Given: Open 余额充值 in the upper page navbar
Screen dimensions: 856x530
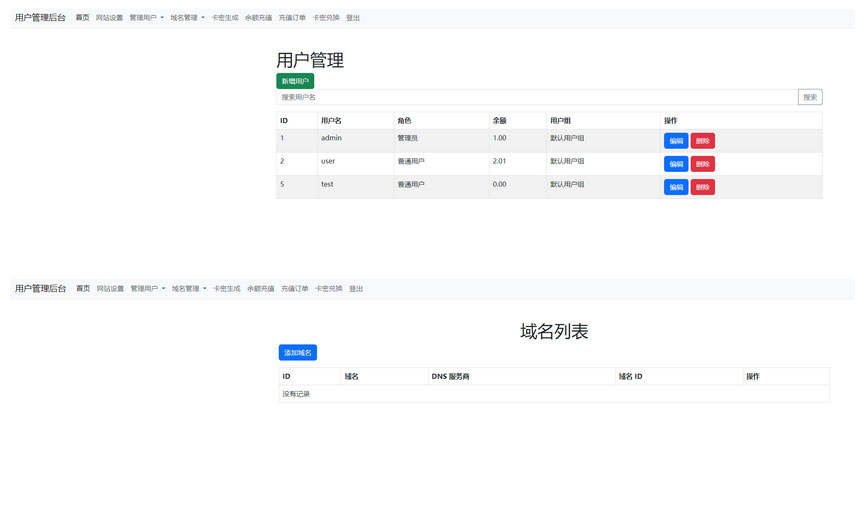Looking at the screenshot, I should tap(258, 17).
